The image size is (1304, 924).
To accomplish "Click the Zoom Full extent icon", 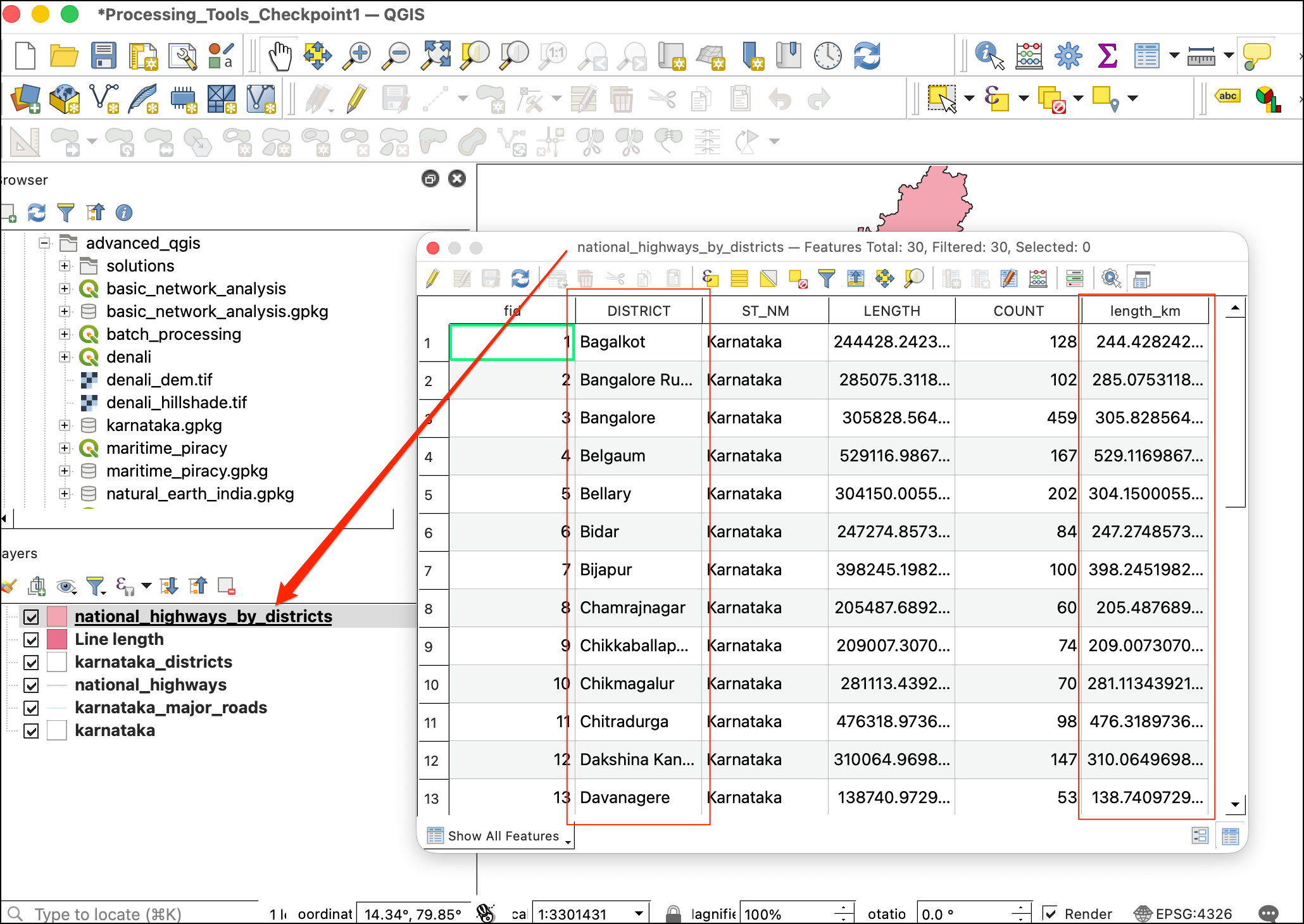I will point(437,56).
